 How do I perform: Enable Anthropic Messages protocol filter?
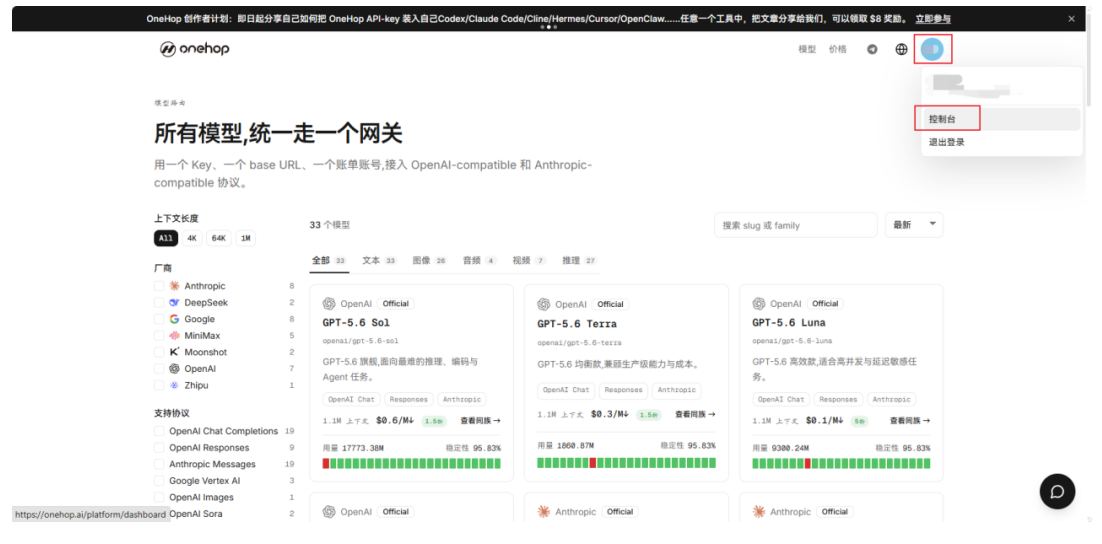coord(159,464)
